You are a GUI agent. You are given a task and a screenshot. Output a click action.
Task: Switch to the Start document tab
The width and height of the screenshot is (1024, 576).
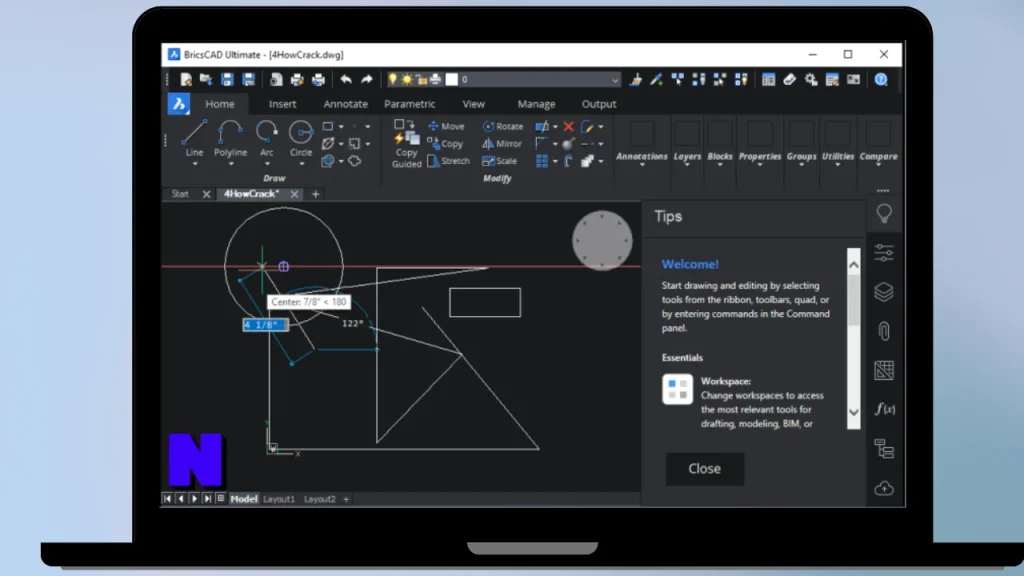180,194
